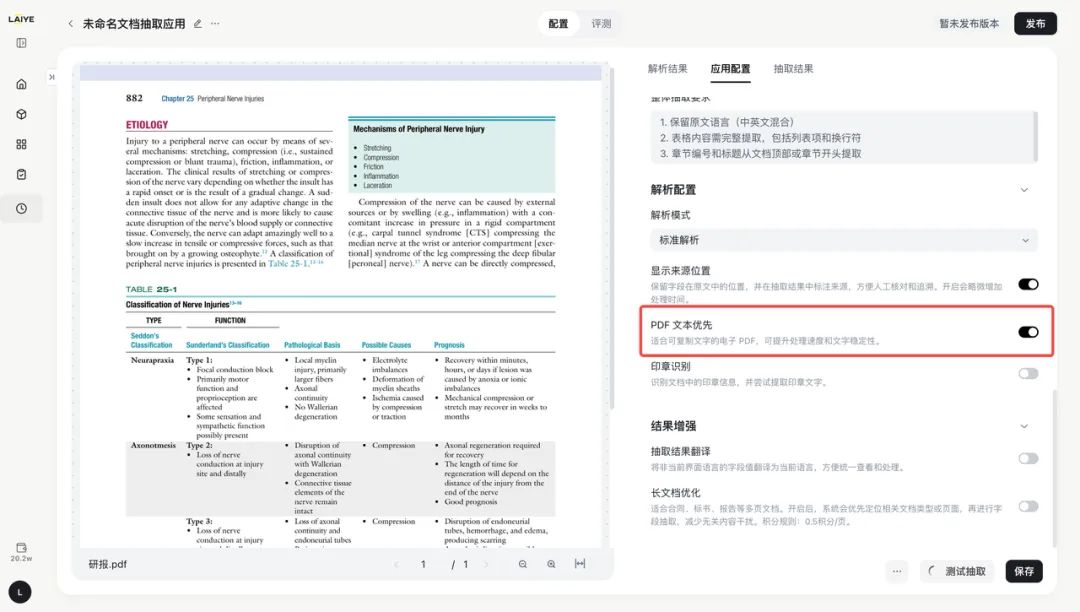This screenshot has height=612, width=1080.
Task: Click the pencil icon to rename the application
Action: point(198,23)
